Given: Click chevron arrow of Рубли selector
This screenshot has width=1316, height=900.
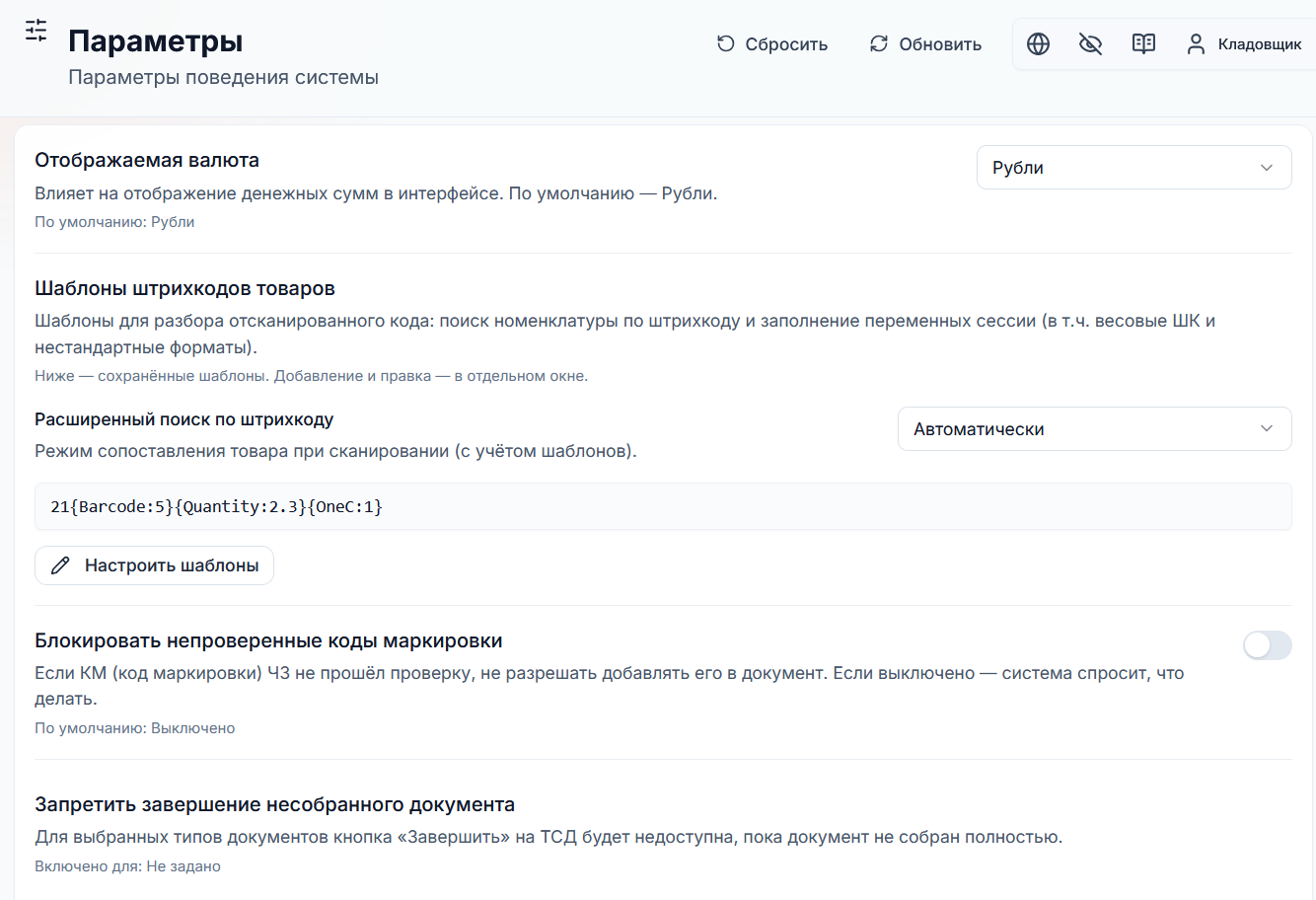Looking at the screenshot, I should (x=1267, y=168).
